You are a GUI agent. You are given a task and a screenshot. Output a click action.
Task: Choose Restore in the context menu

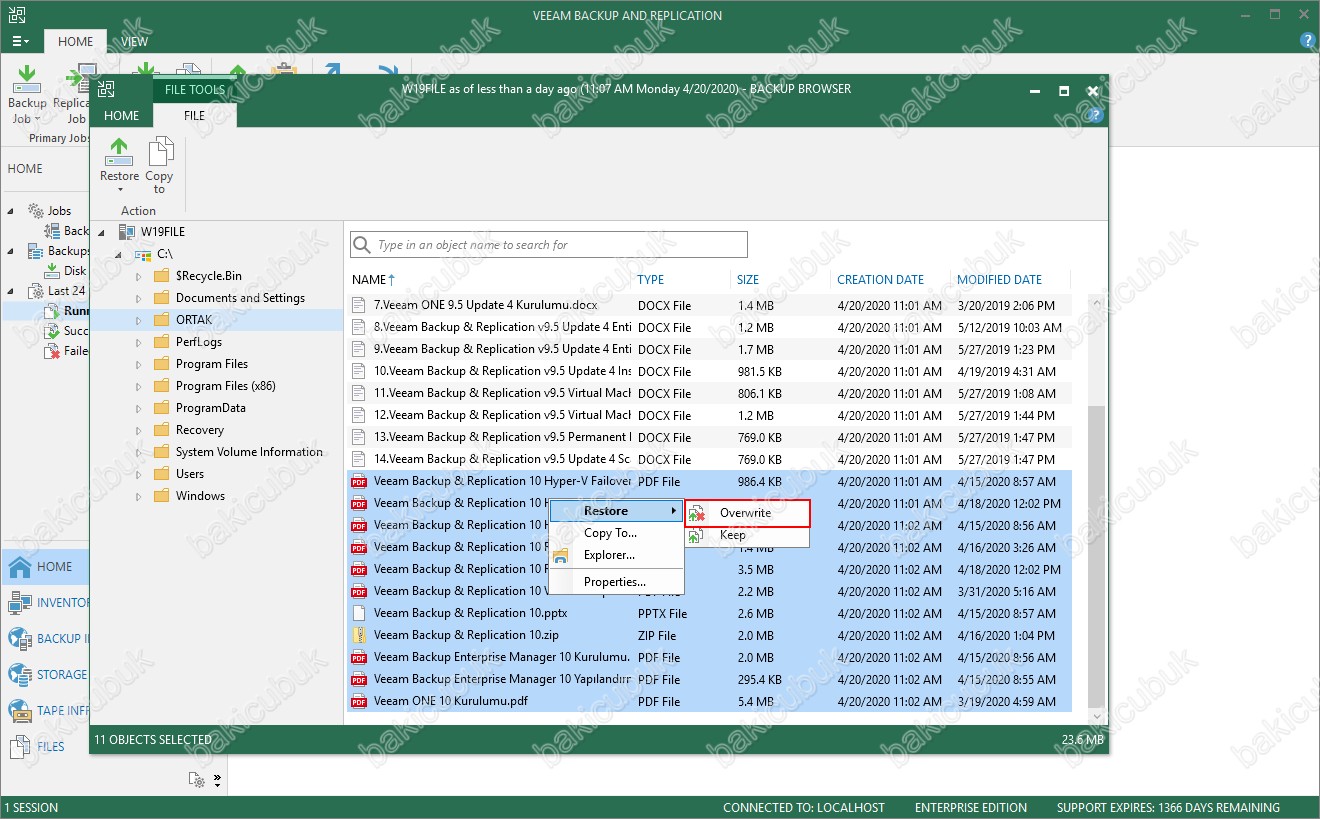617,511
